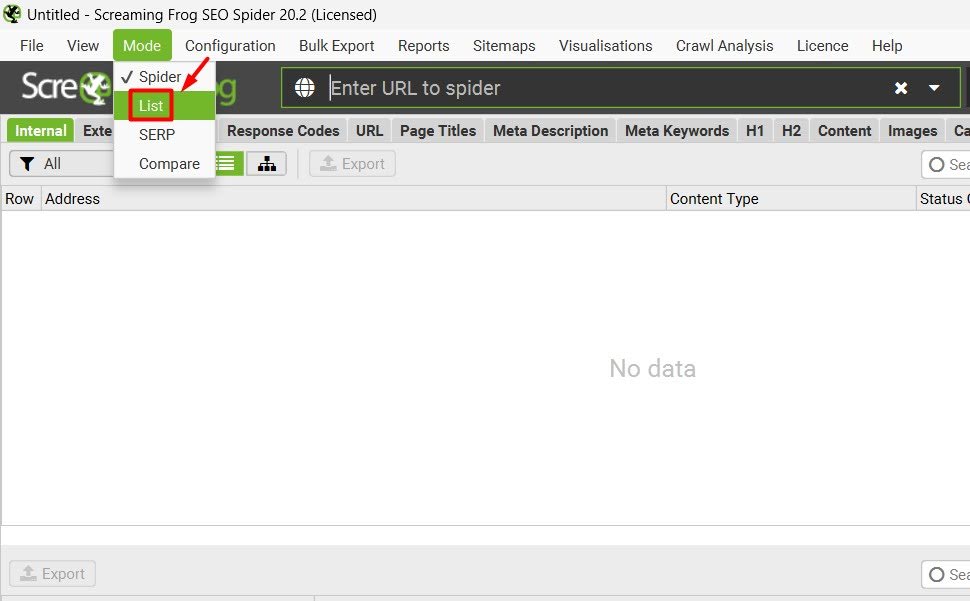Viewport: 970px width, 601px height.
Task: Select Spider mode in the Mode menu
Action: [x=164, y=77]
